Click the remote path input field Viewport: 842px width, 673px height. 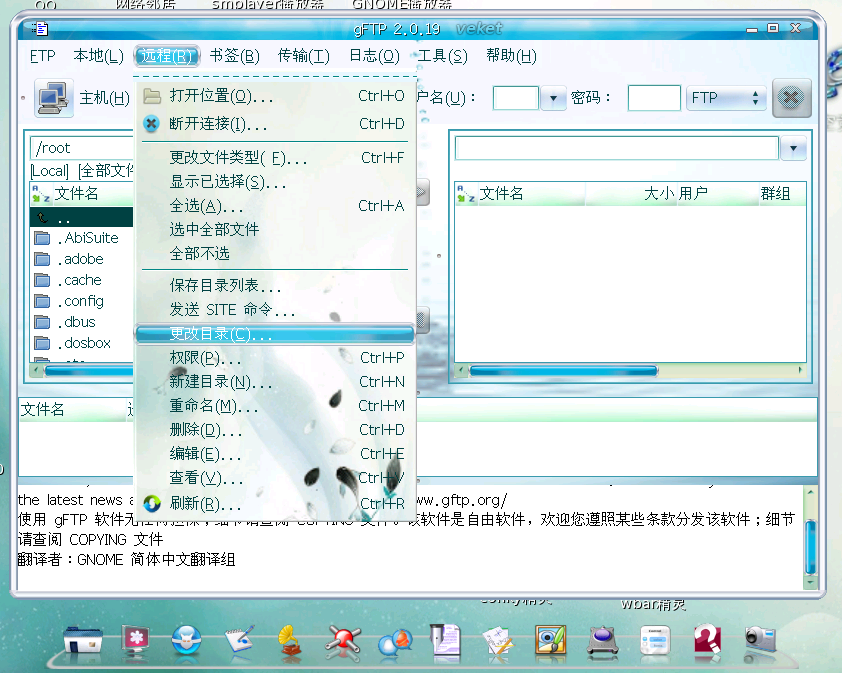tap(616, 148)
